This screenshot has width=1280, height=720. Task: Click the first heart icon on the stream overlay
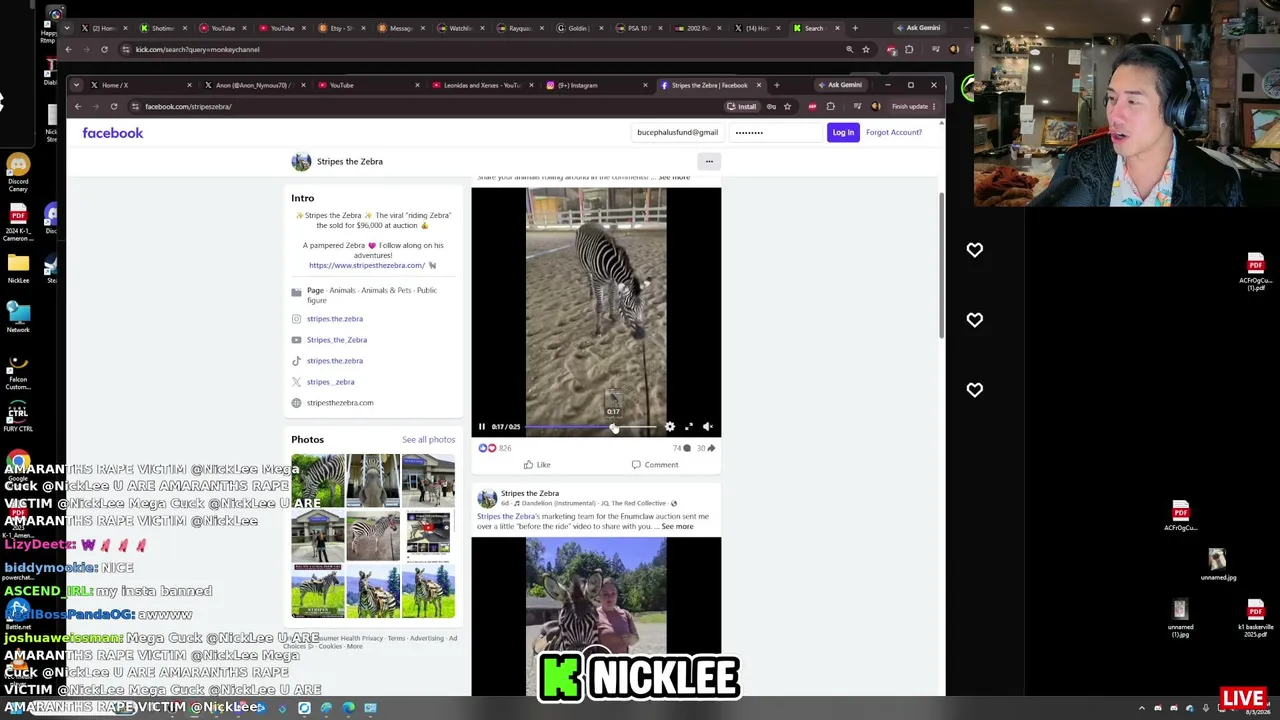(975, 250)
